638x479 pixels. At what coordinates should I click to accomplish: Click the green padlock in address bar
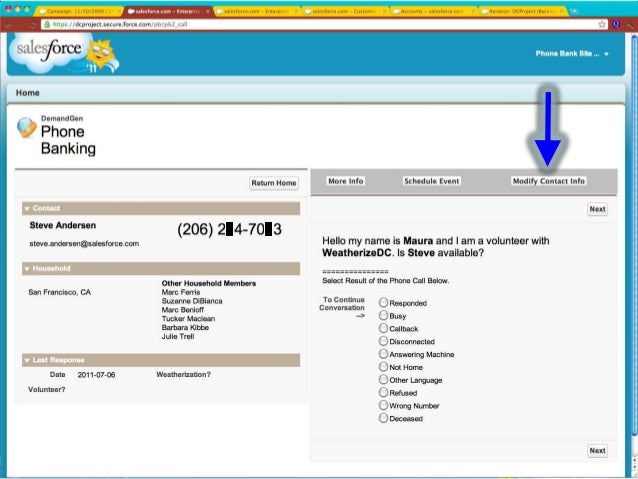click(47, 24)
